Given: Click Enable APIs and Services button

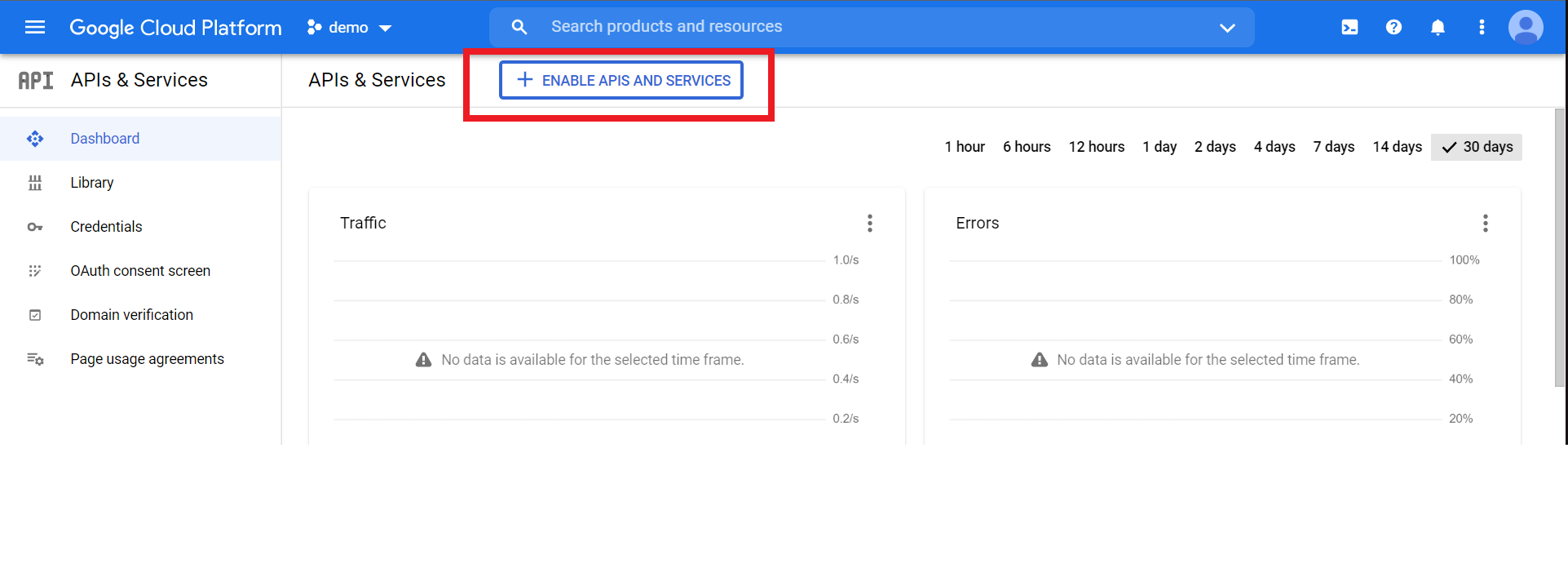Looking at the screenshot, I should (x=621, y=80).
